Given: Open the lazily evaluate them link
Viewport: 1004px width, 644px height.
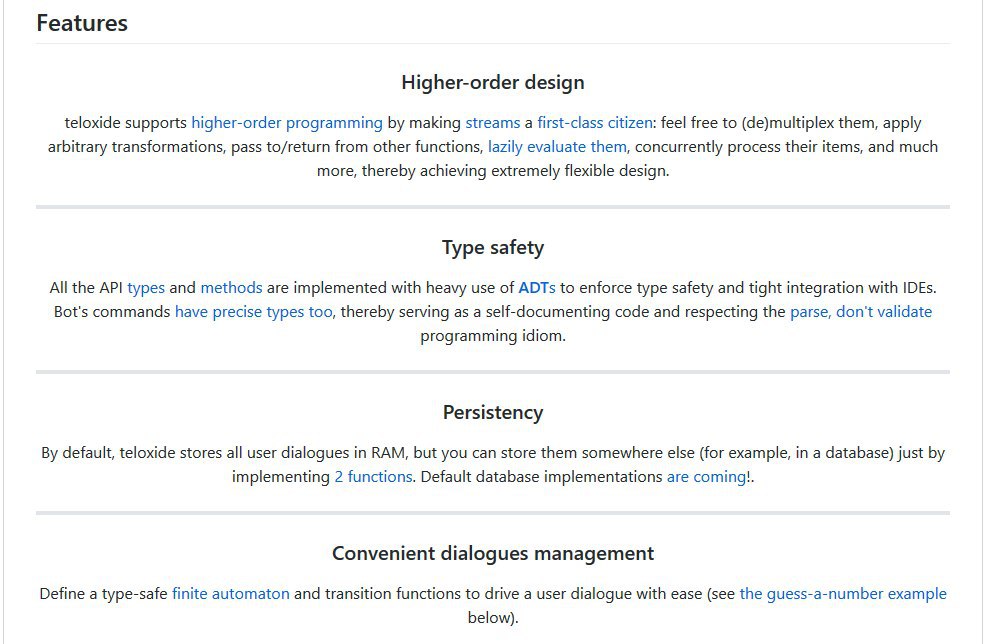Looking at the screenshot, I should 557,147.
